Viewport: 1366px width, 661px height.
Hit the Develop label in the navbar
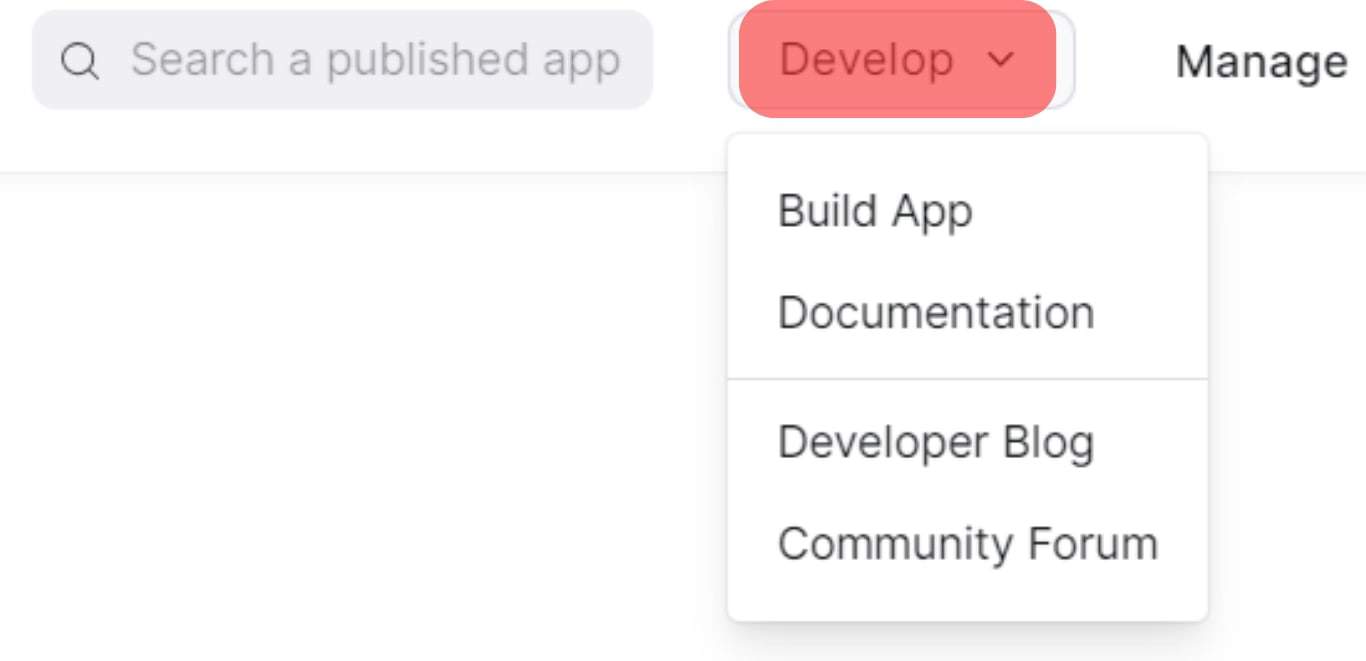(866, 60)
